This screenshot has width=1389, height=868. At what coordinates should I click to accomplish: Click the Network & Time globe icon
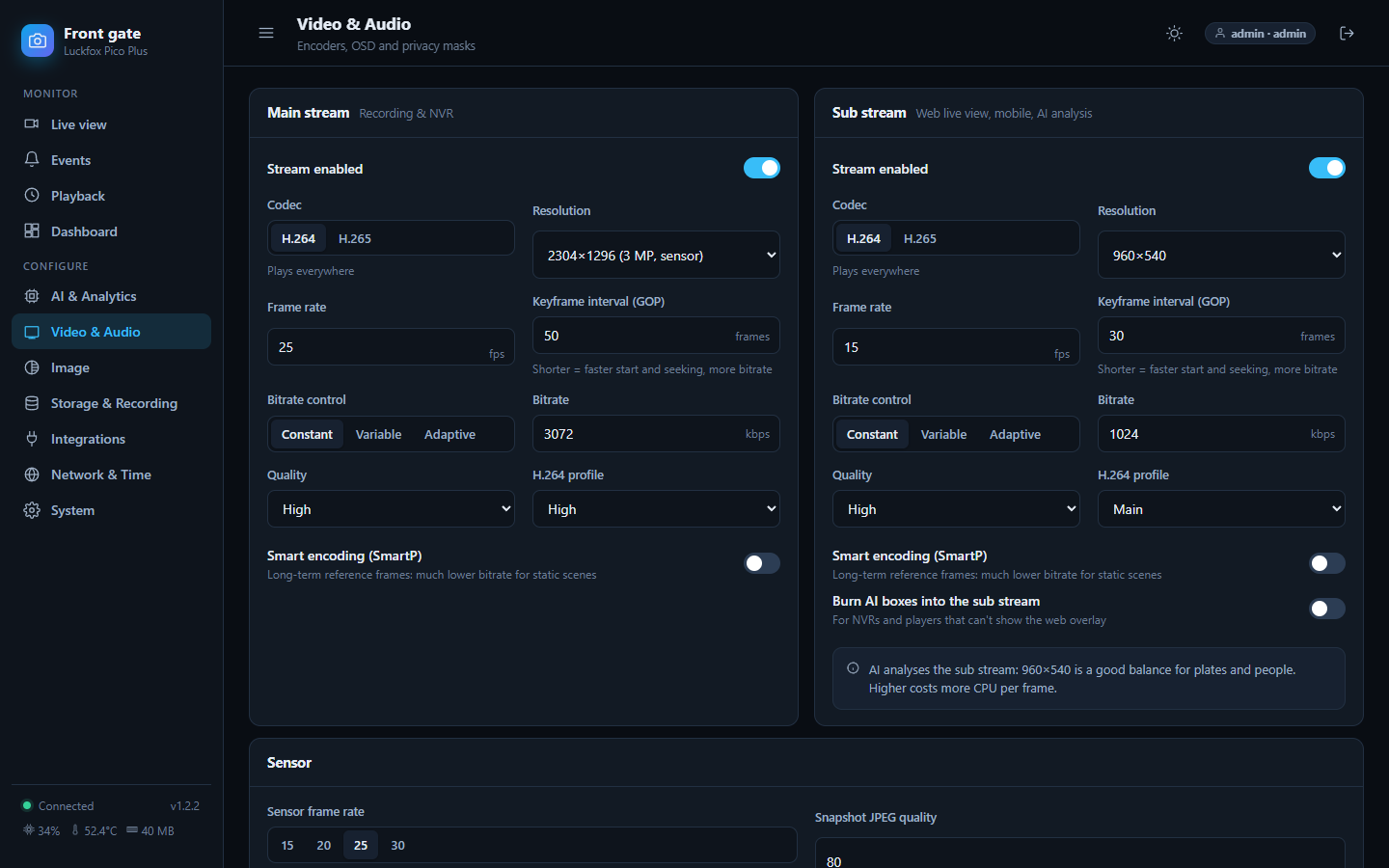[32, 475]
